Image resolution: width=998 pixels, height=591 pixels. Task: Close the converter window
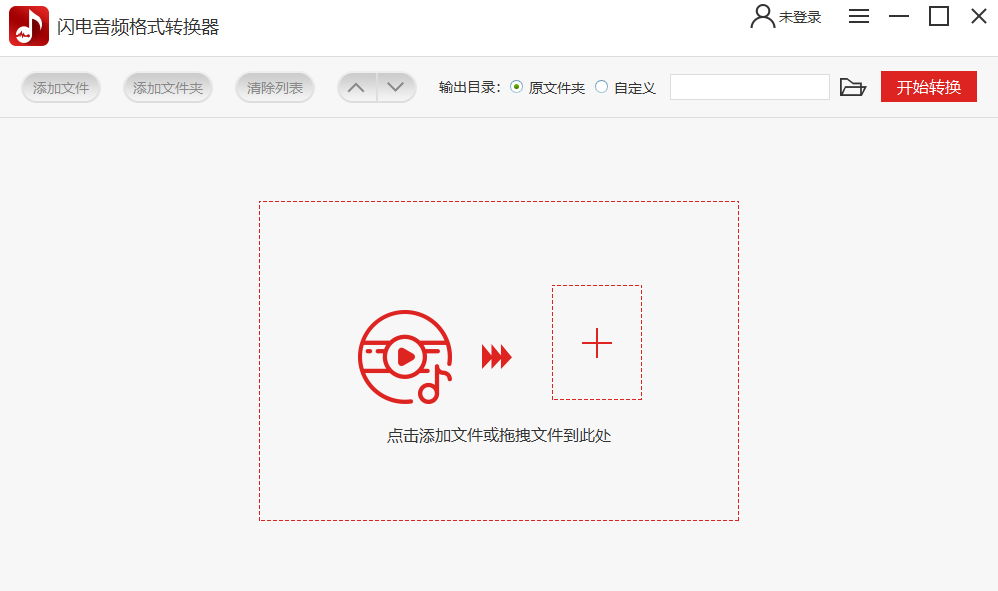[979, 16]
